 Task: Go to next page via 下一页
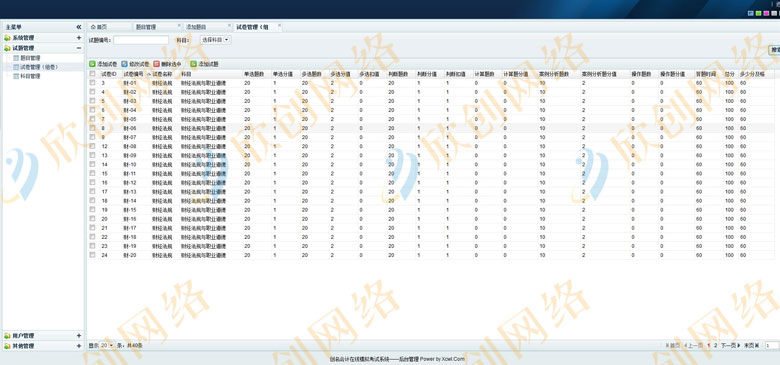(731, 345)
